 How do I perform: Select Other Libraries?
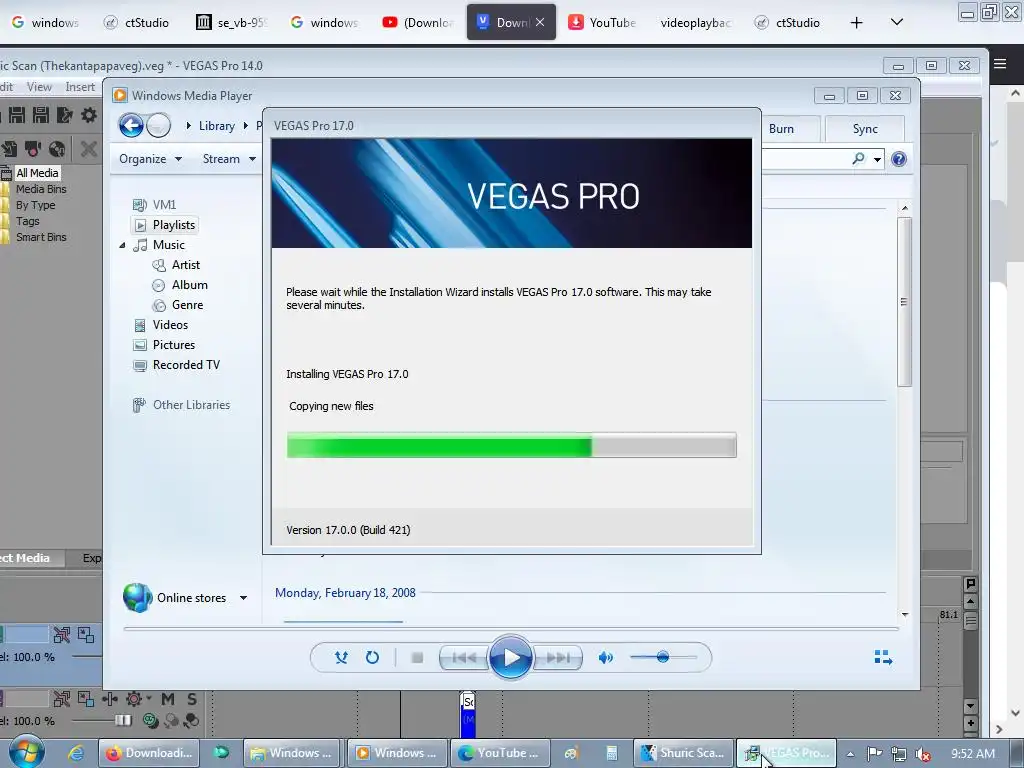[x=181, y=405]
